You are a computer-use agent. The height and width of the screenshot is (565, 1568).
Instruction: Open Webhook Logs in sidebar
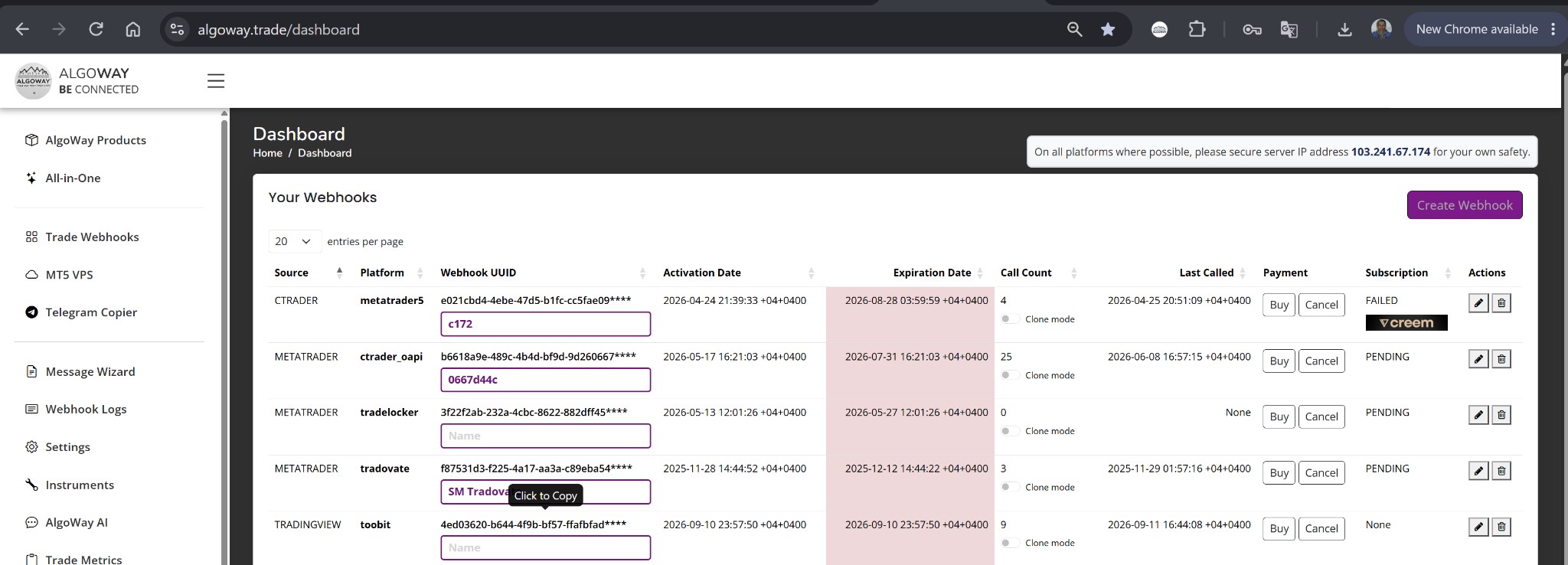click(86, 410)
